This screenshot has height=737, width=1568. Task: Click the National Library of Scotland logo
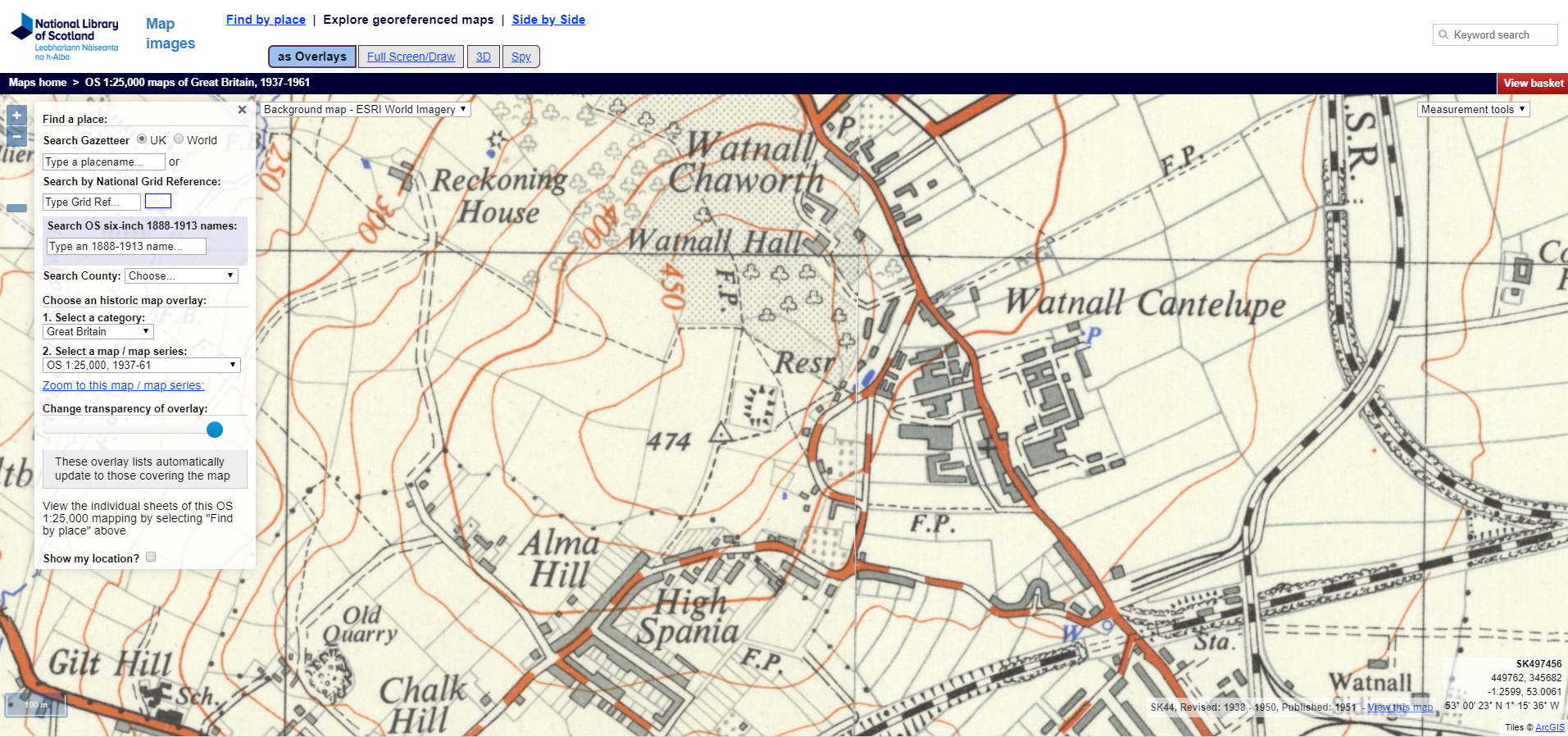(65, 37)
